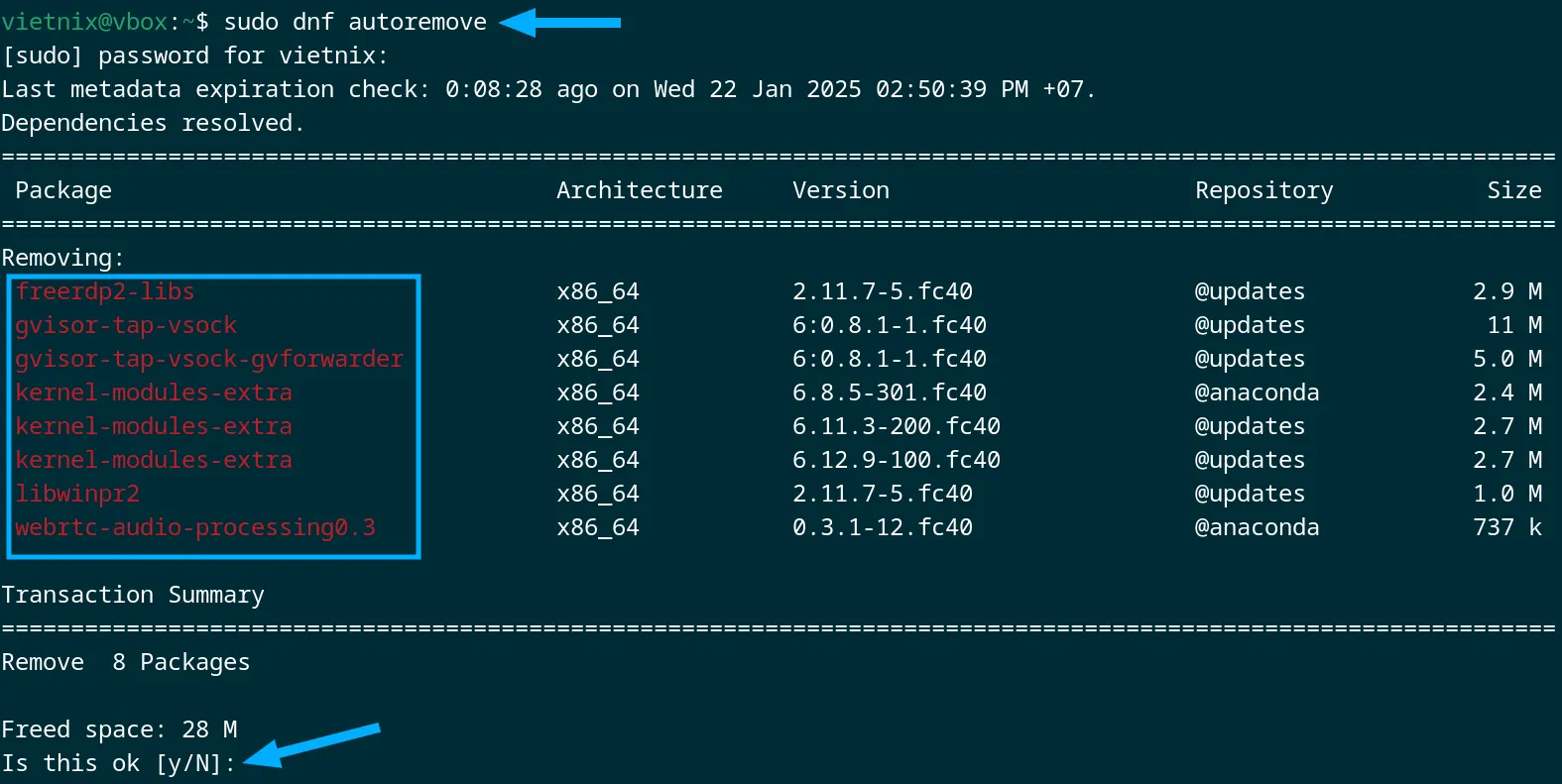Screen dimensions: 1562x784
Task: Select the 'webrtc-audio-processing0.3' package name
Action: (x=195, y=527)
